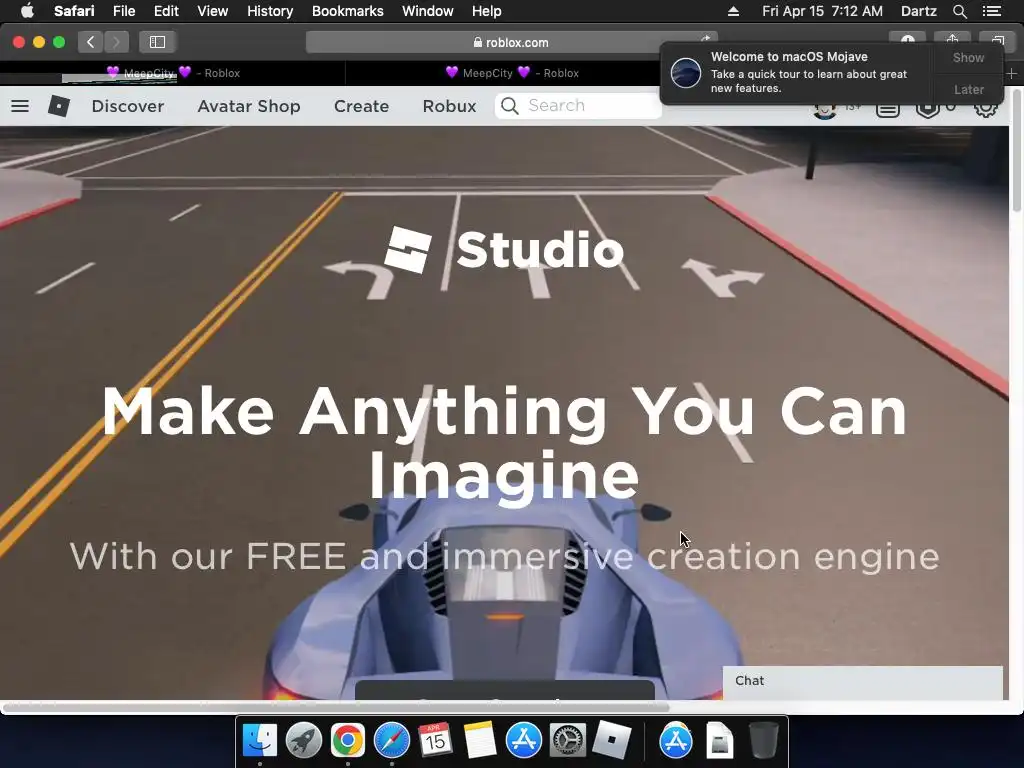Click the Welcome to macOS Mojave notification

797,72
